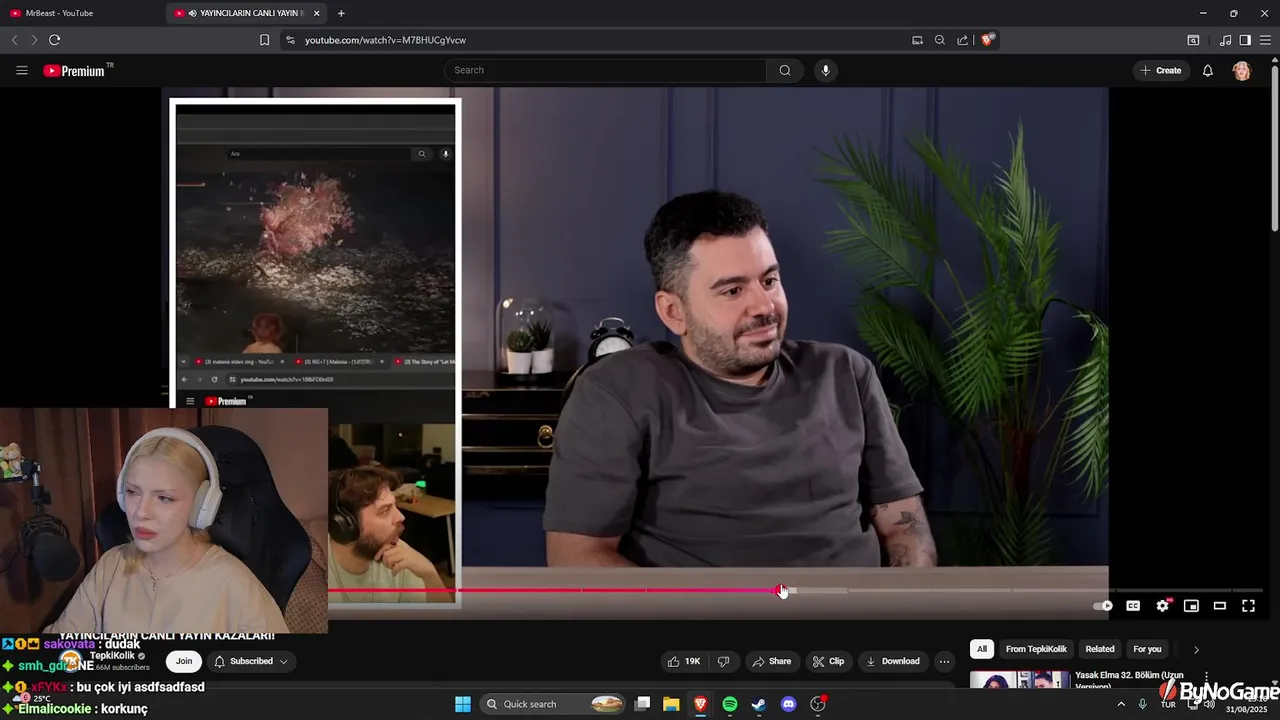Expand the Subscribed notification dropdown
Image resolution: width=1280 pixels, height=720 pixels.
(284, 661)
